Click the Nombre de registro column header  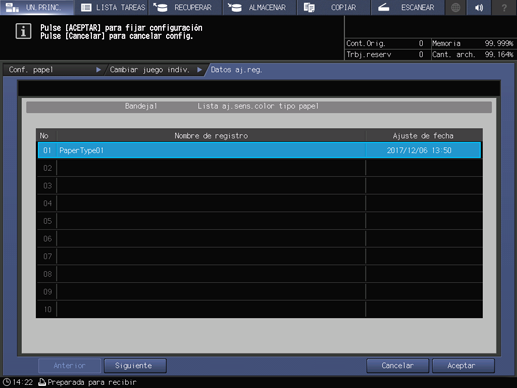211,136
